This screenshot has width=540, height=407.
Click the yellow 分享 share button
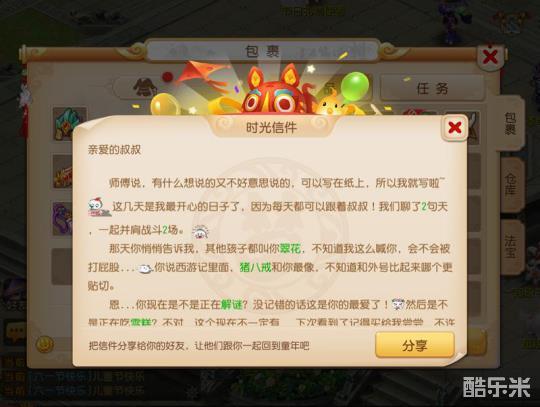click(415, 345)
